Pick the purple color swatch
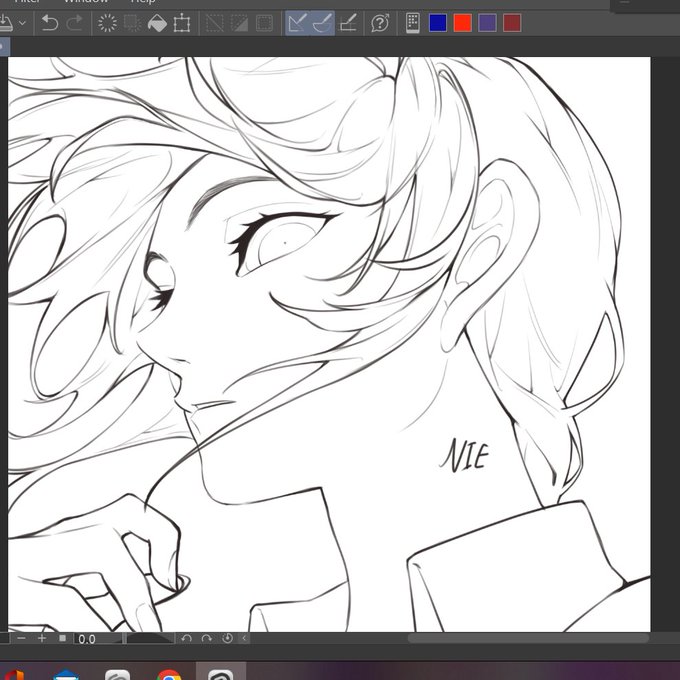Image resolution: width=680 pixels, height=680 pixels. pyautogui.click(x=487, y=23)
